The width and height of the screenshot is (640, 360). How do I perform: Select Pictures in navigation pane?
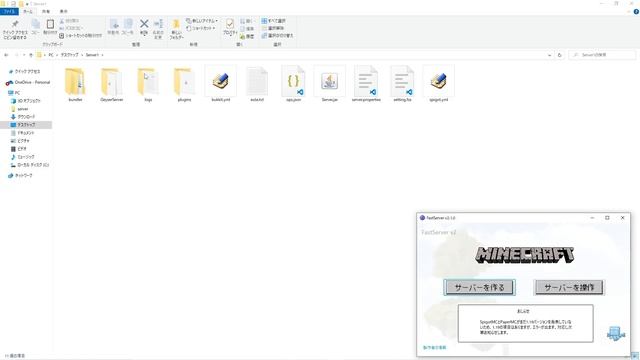[20, 141]
